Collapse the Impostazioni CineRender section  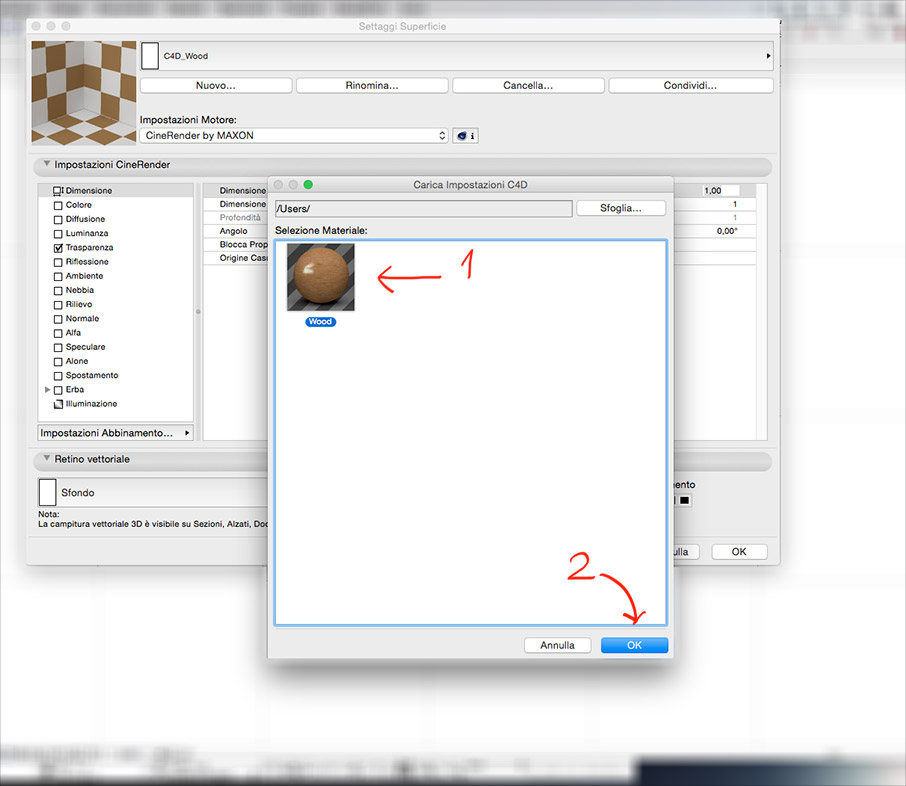[x=46, y=164]
